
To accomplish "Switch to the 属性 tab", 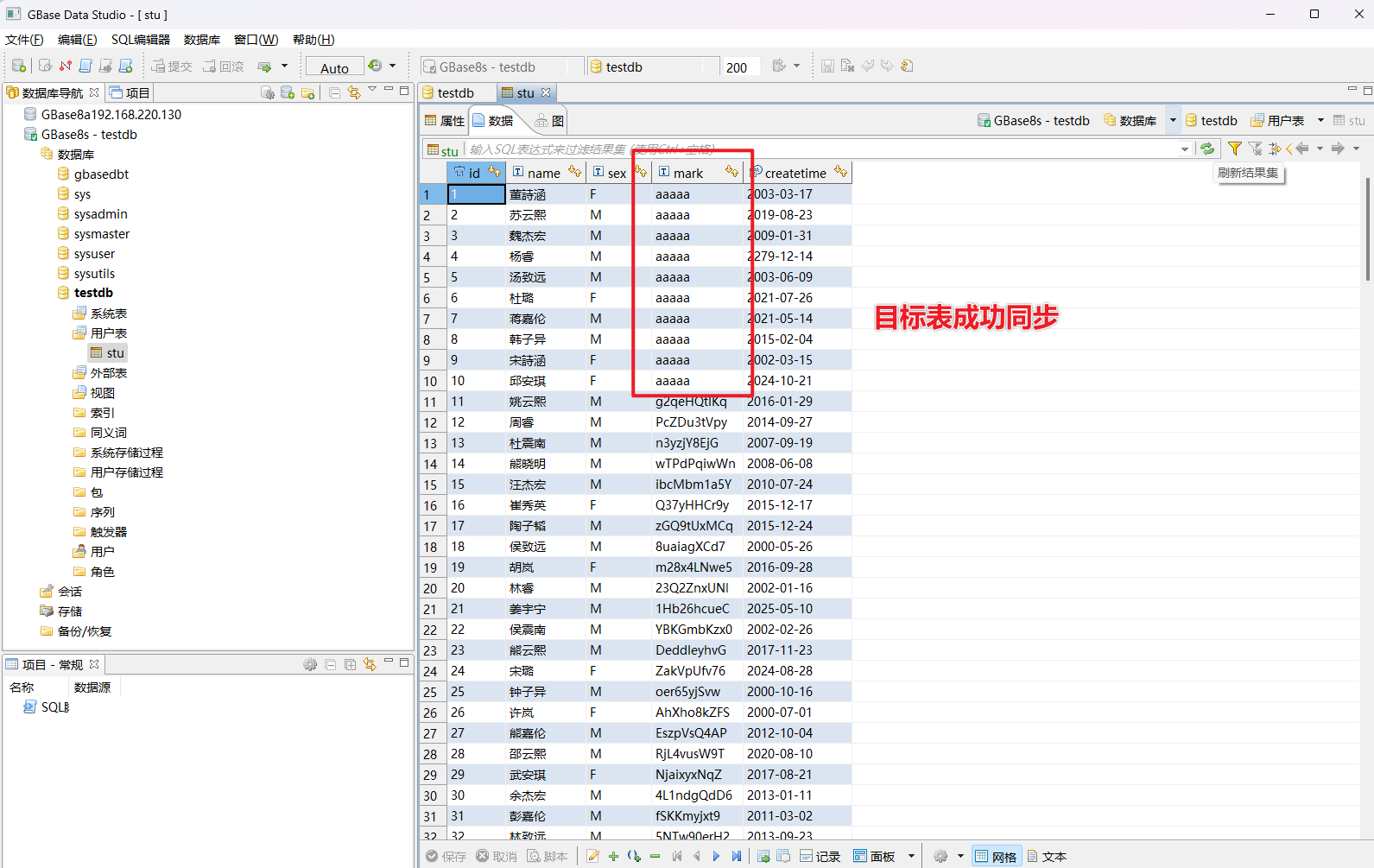I will [444, 121].
